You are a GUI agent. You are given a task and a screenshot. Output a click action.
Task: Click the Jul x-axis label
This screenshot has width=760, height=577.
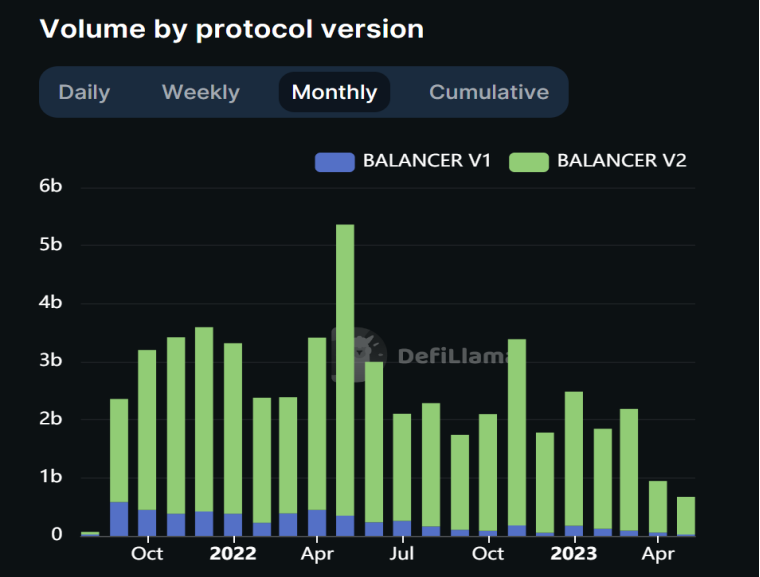[402, 553]
